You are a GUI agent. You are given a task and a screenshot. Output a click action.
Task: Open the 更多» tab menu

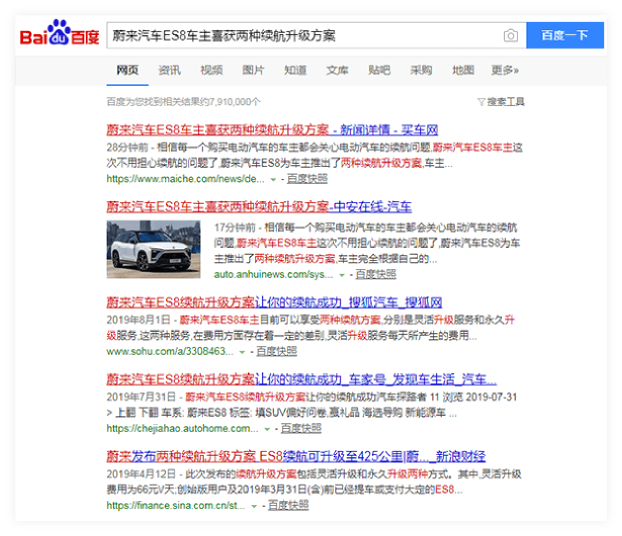point(505,70)
